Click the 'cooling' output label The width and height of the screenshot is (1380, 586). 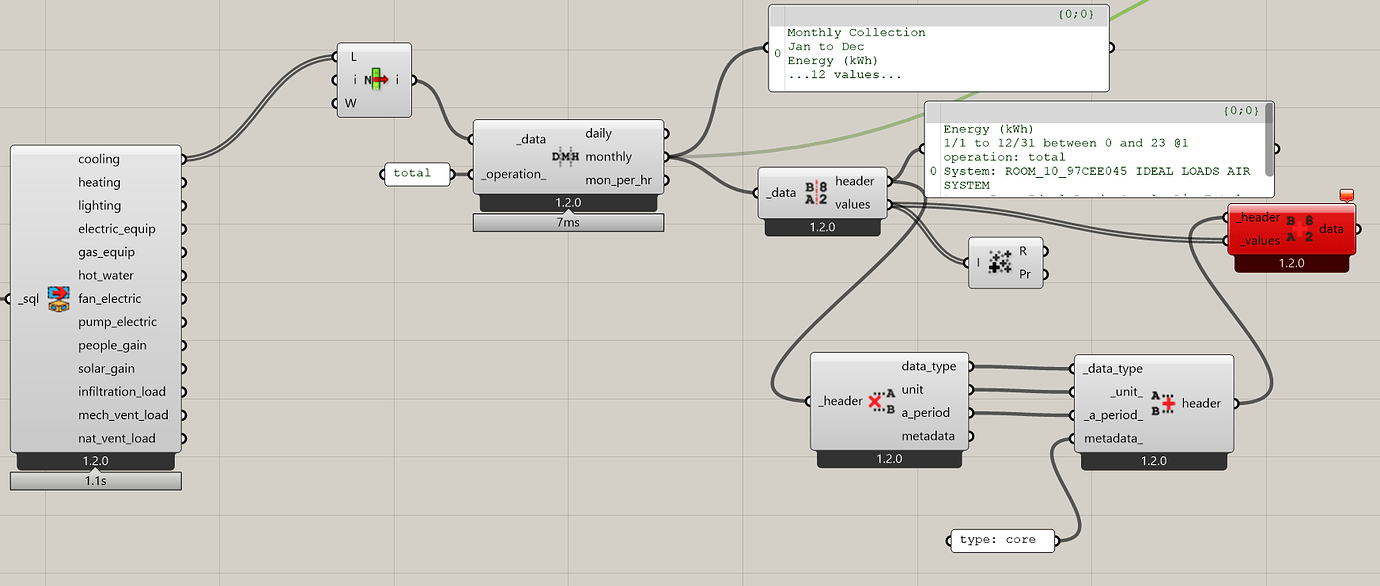(x=99, y=159)
